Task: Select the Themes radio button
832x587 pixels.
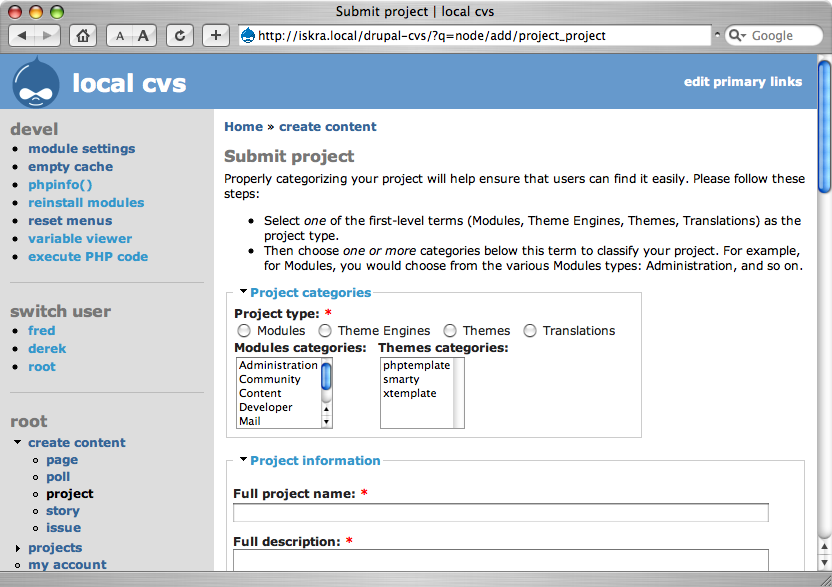Action: (x=450, y=331)
